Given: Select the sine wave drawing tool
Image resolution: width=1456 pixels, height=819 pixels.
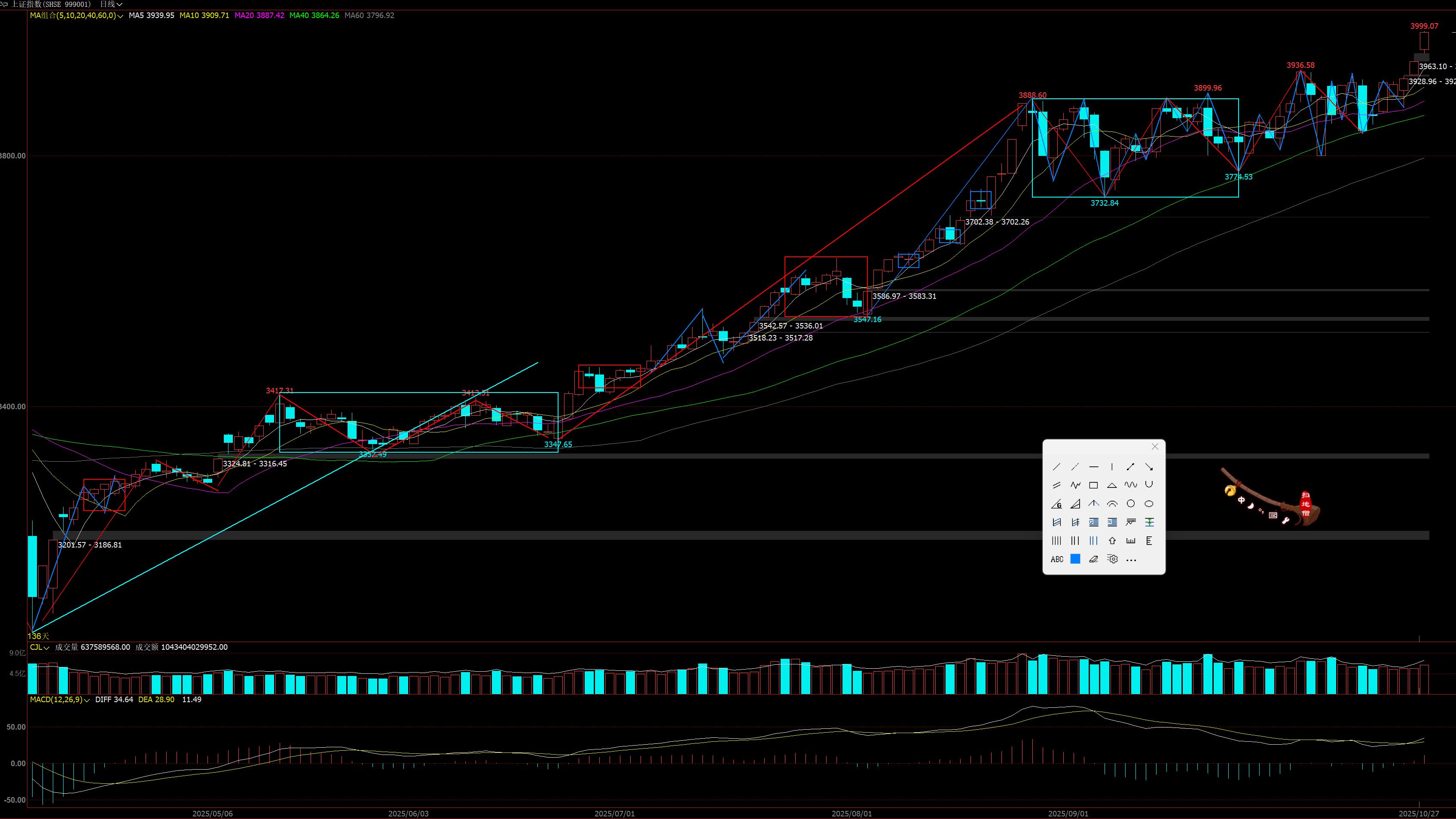Looking at the screenshot, I should (x=1130, y=485).
